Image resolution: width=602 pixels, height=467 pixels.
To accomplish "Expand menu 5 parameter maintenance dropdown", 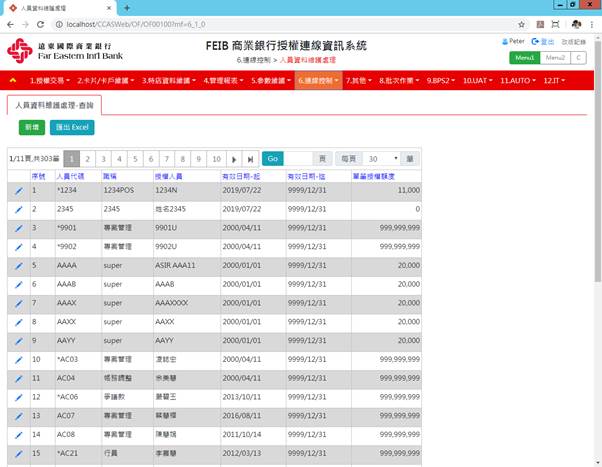I will (x=271, y=81).
